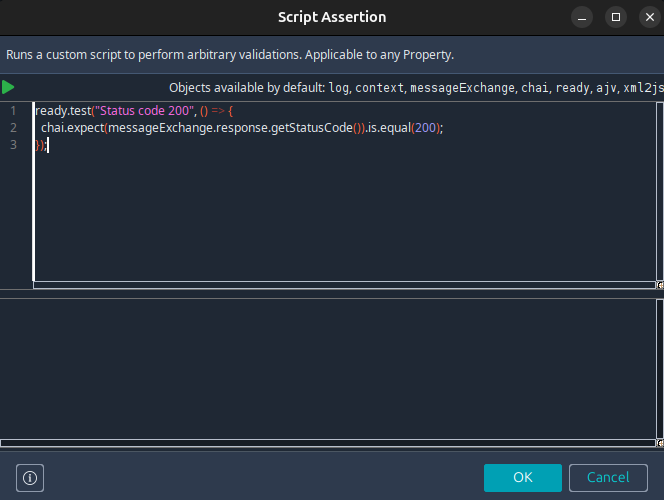
Task: Click line number 3 in gutter
Action: pyautogui.click(x=13, y=145)
